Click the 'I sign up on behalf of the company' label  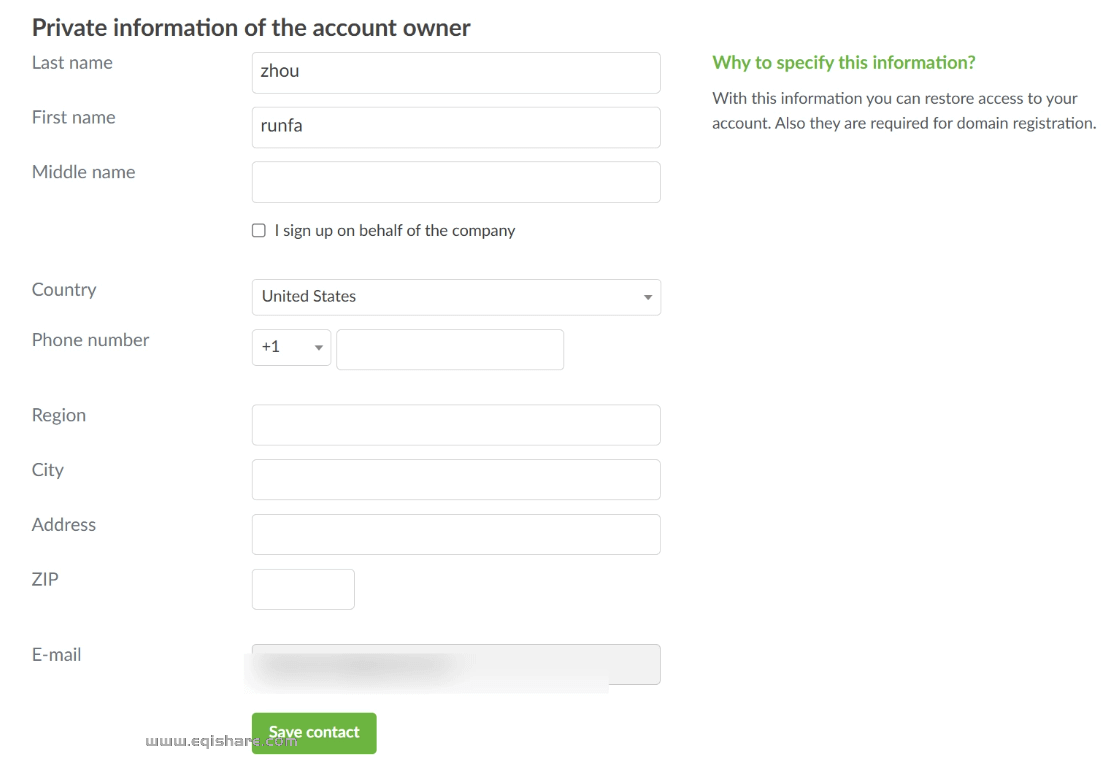394,231
